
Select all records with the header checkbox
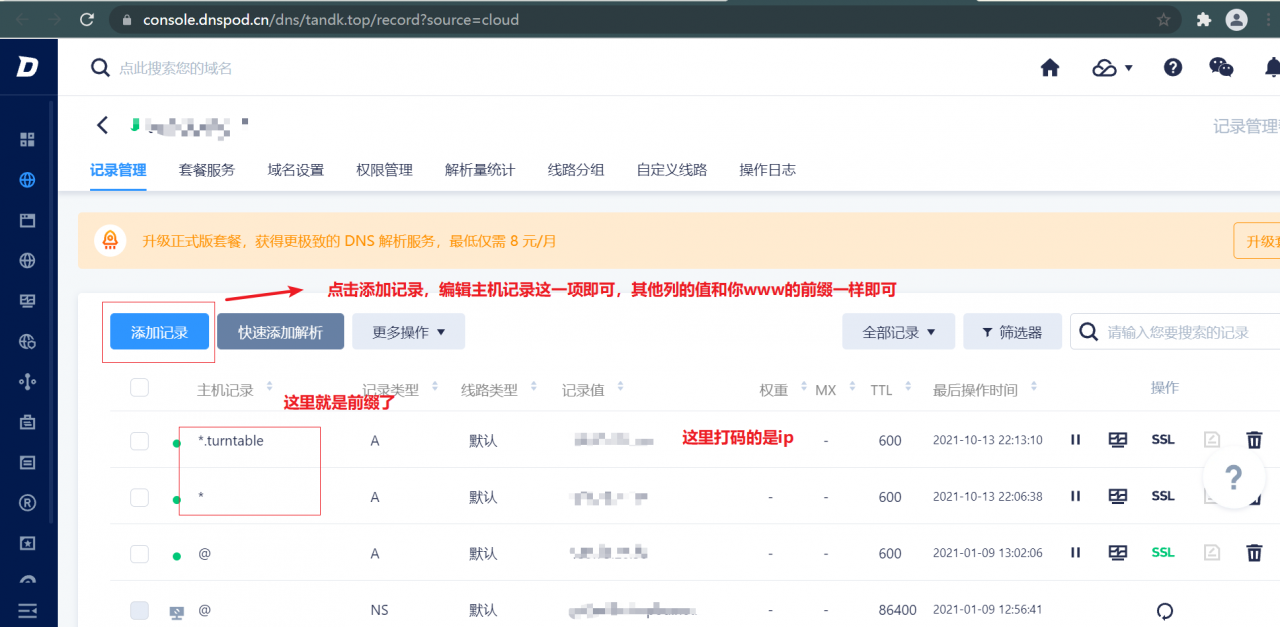pyautogui.click(x=139, y=388)
